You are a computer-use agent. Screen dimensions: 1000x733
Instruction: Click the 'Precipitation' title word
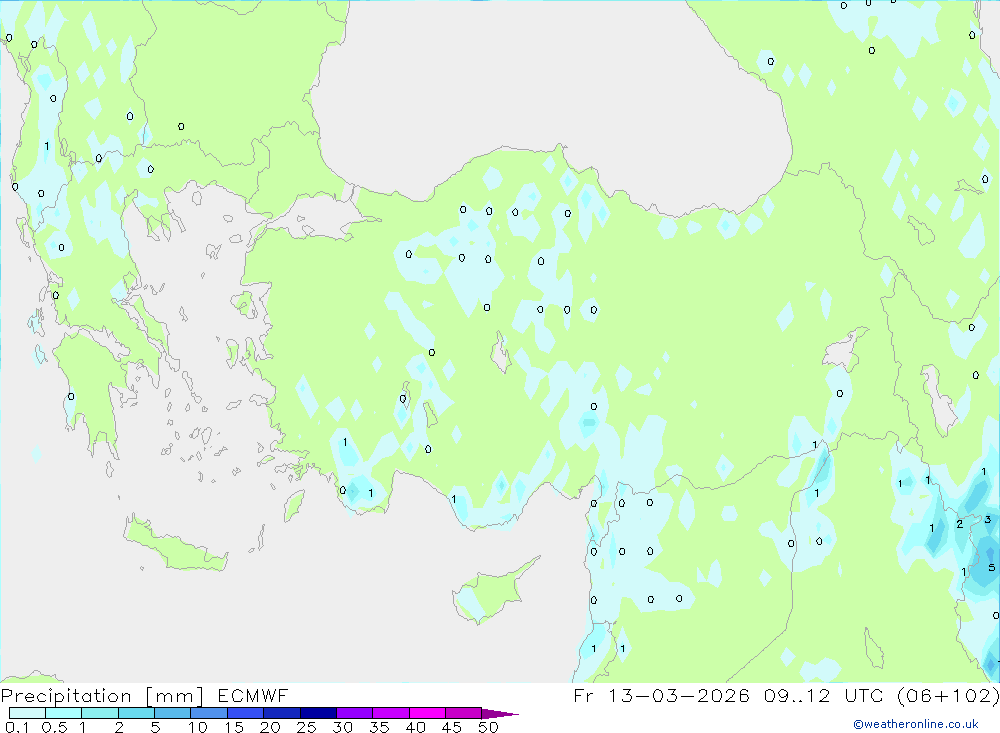click(66, 695)
